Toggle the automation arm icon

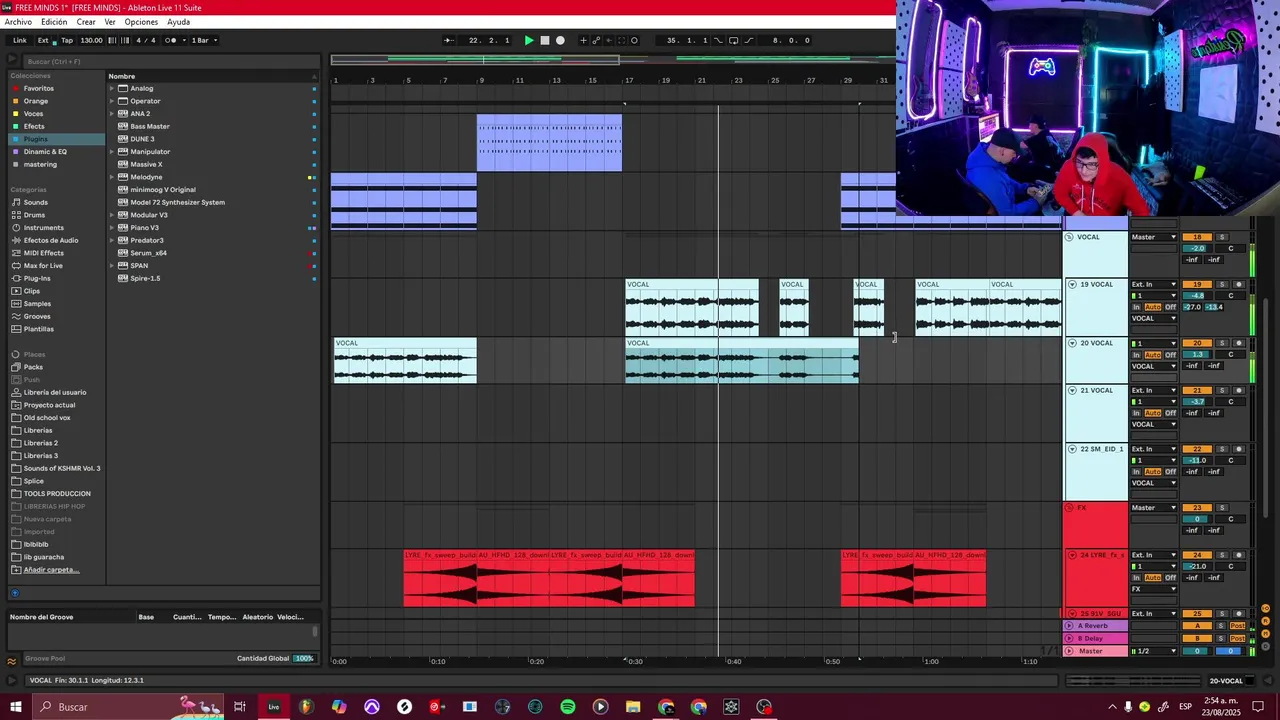(597, 40)
